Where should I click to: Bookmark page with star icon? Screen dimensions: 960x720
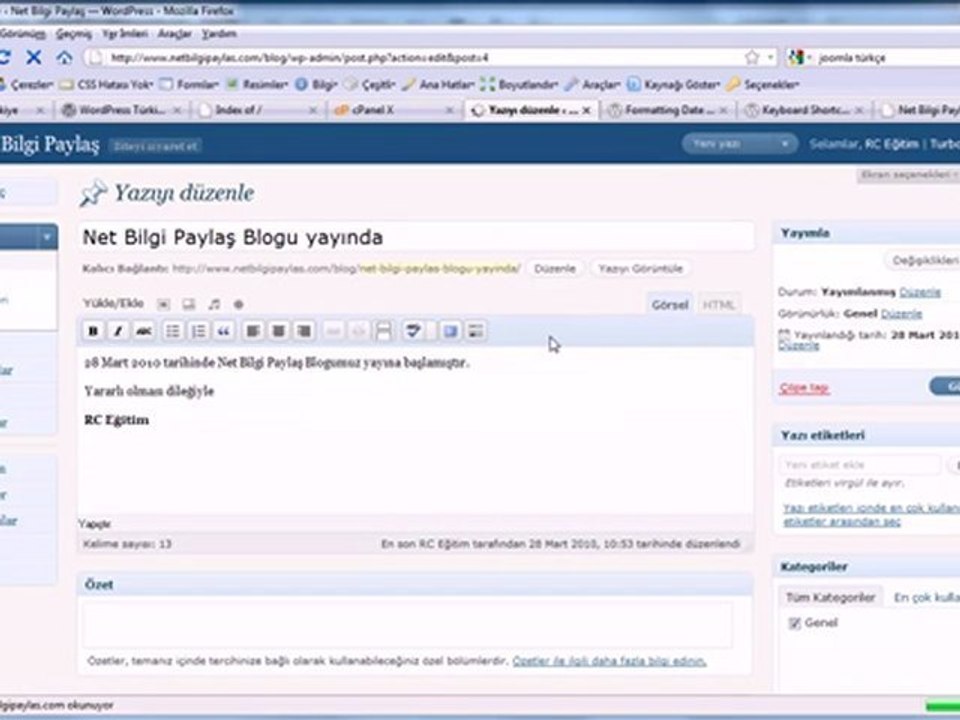752,58
